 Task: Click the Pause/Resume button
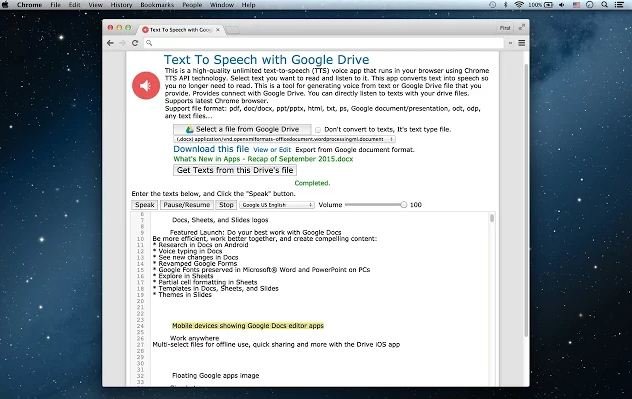click(x=187, y=205)
